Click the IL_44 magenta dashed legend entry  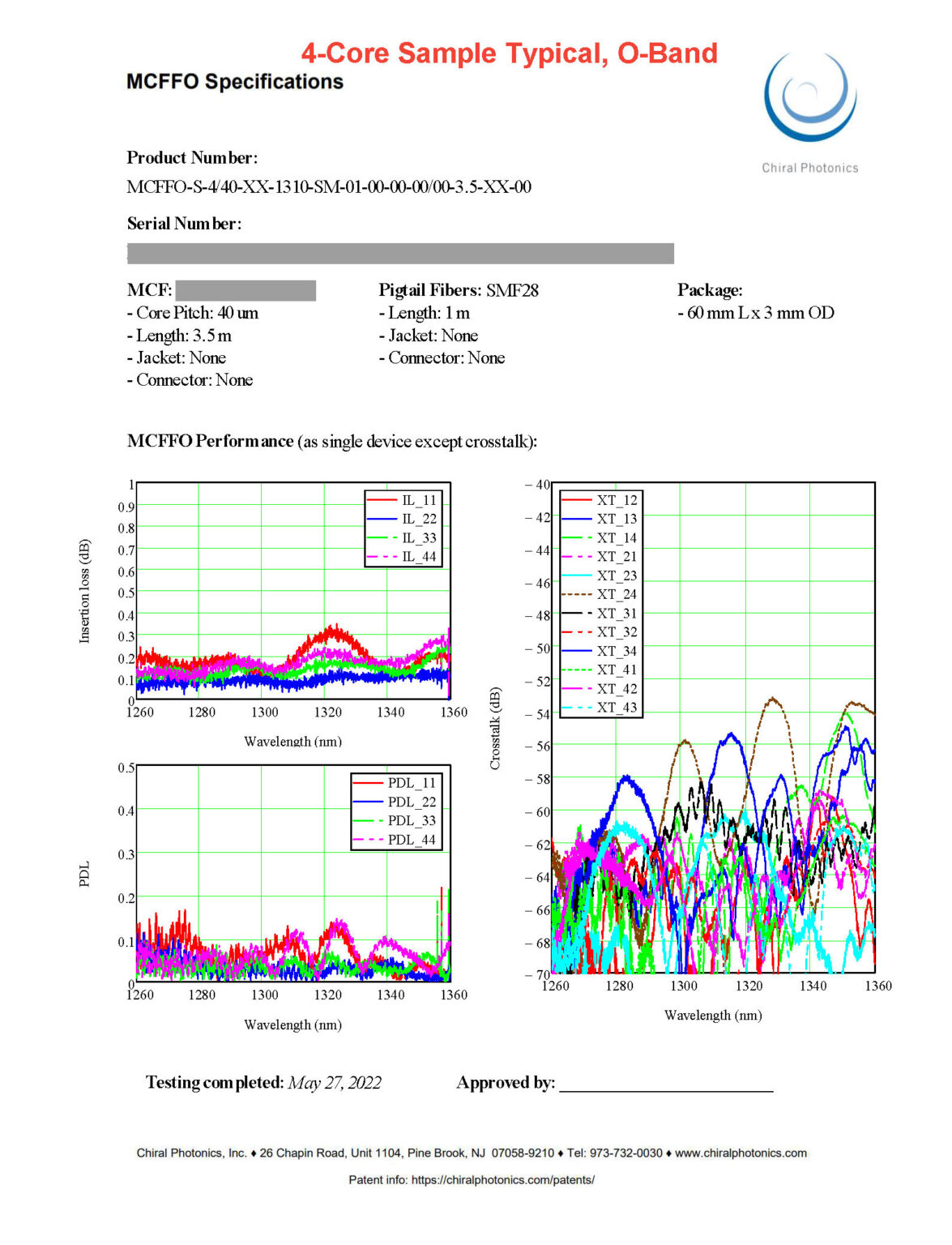[403, 557]
